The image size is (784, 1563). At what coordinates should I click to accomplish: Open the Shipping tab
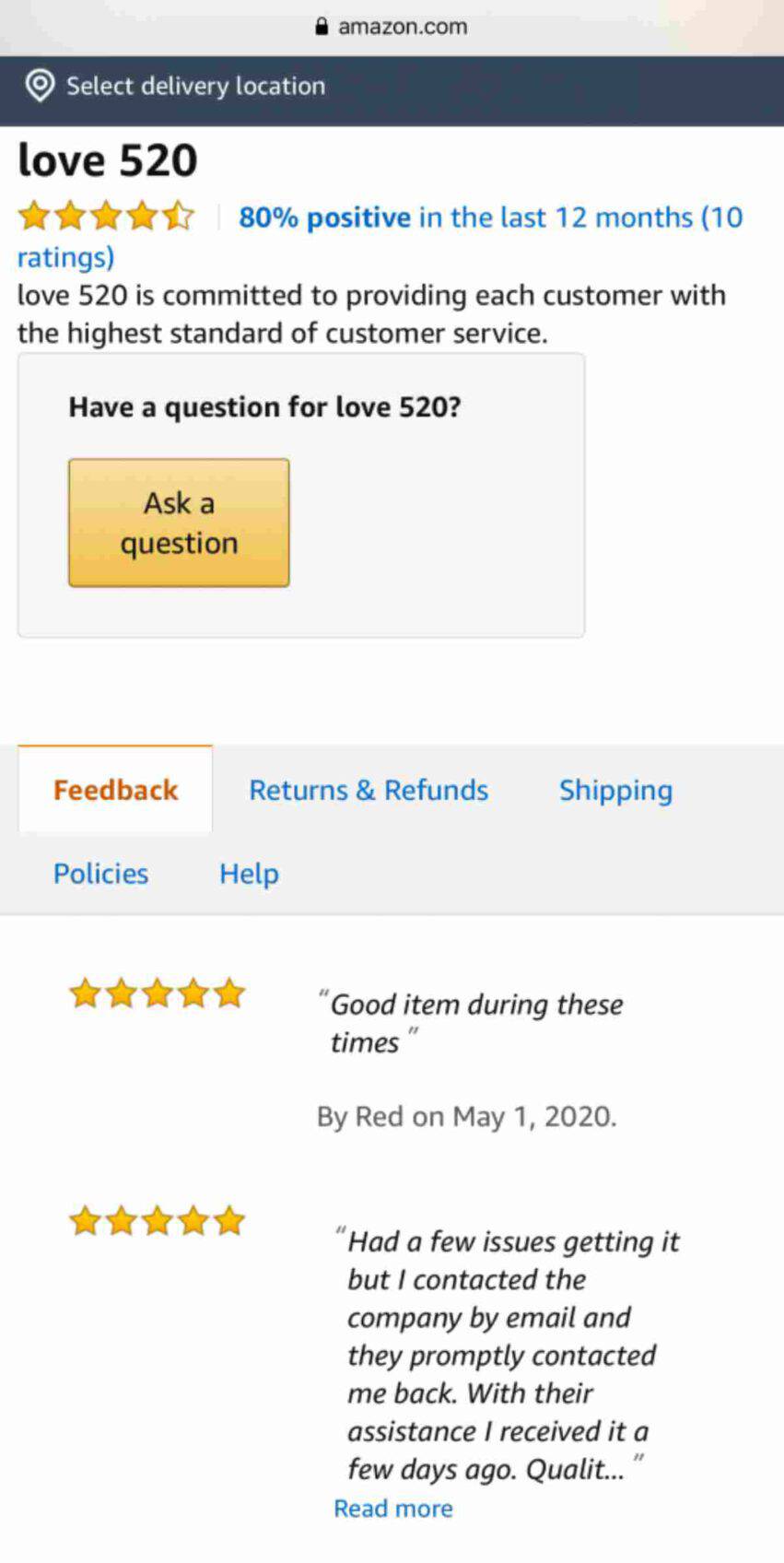click(615, 790)
